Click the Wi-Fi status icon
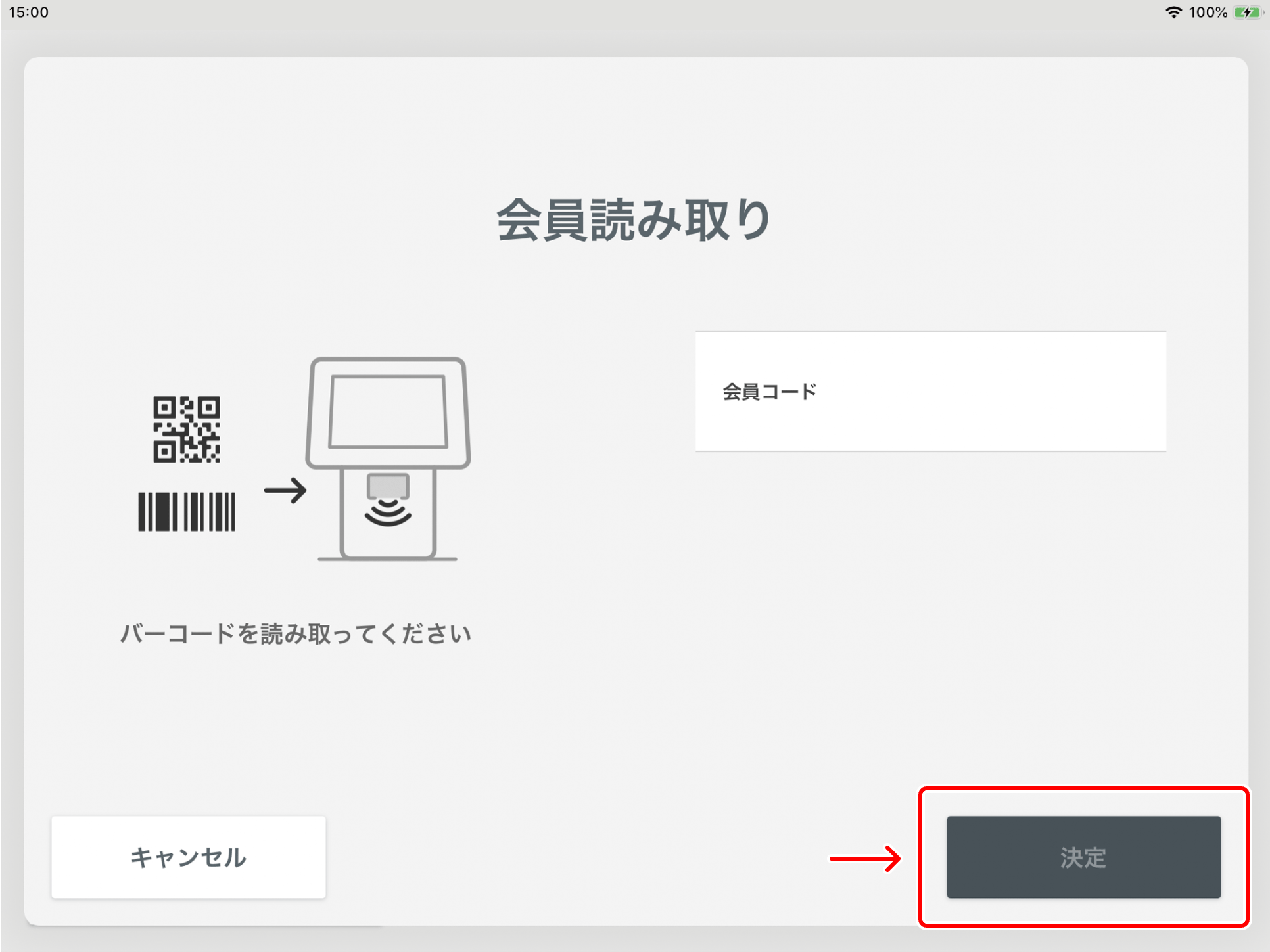 [1173, 12]
